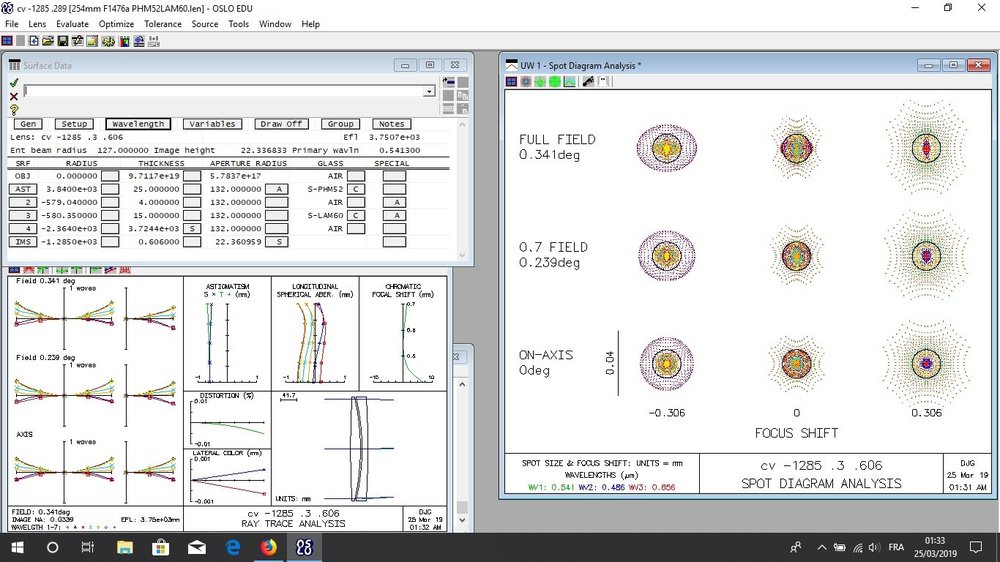Toggle the A special box on surface 2 row

point(394,202)
